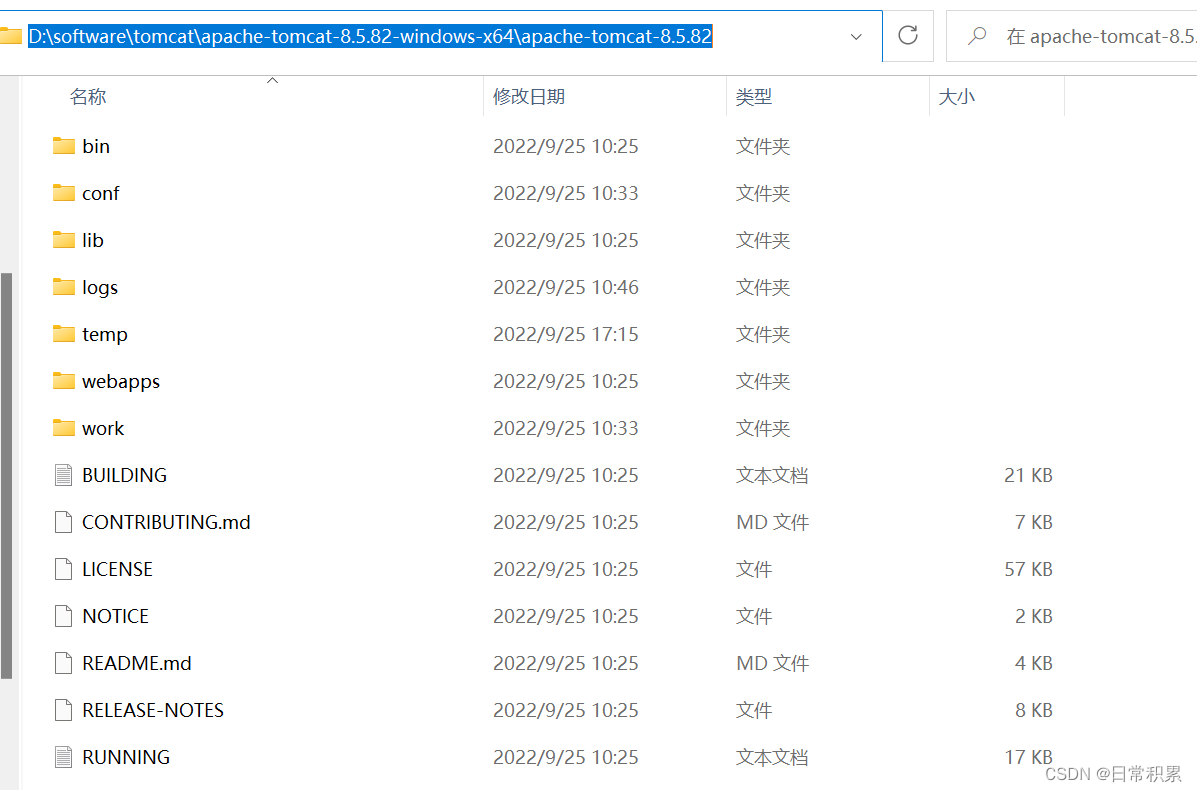Click the RELEASE-NOTES file icon
Image resolution: width=1197 pixels, height=792 pixels.
coord(64,710)
